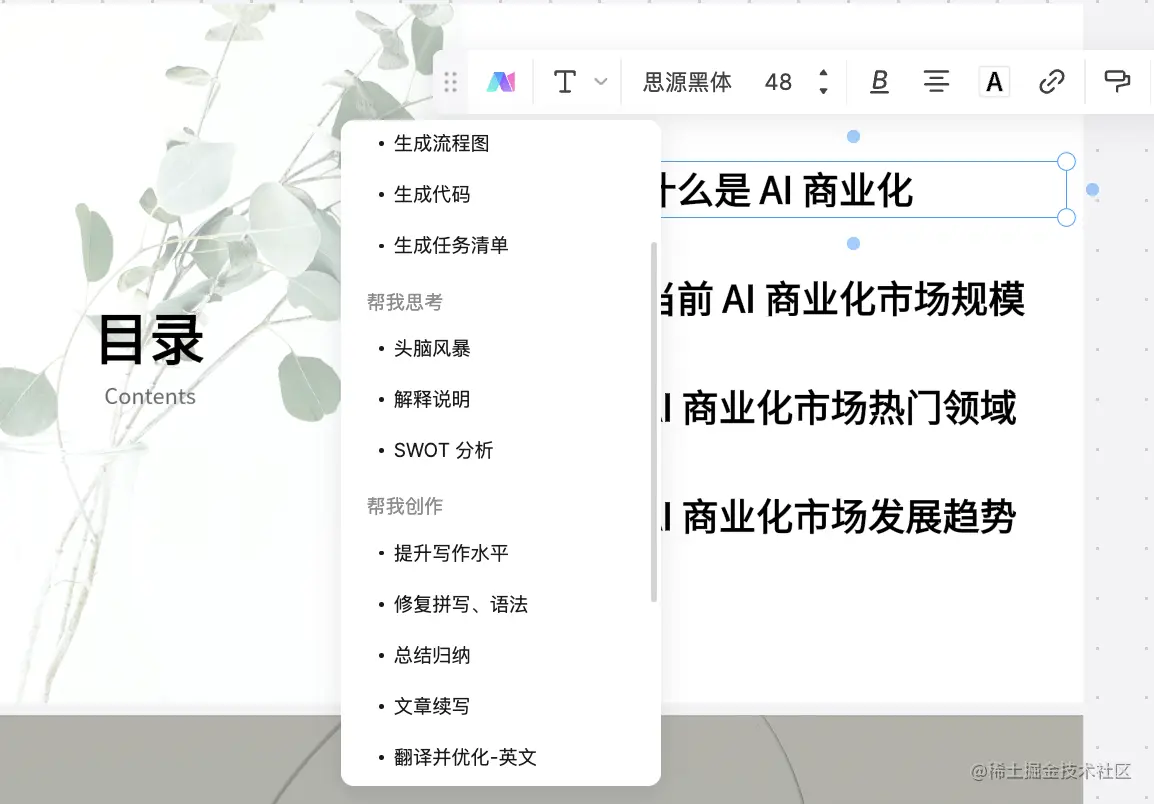Open the AI assistant icon

(501, 81)
